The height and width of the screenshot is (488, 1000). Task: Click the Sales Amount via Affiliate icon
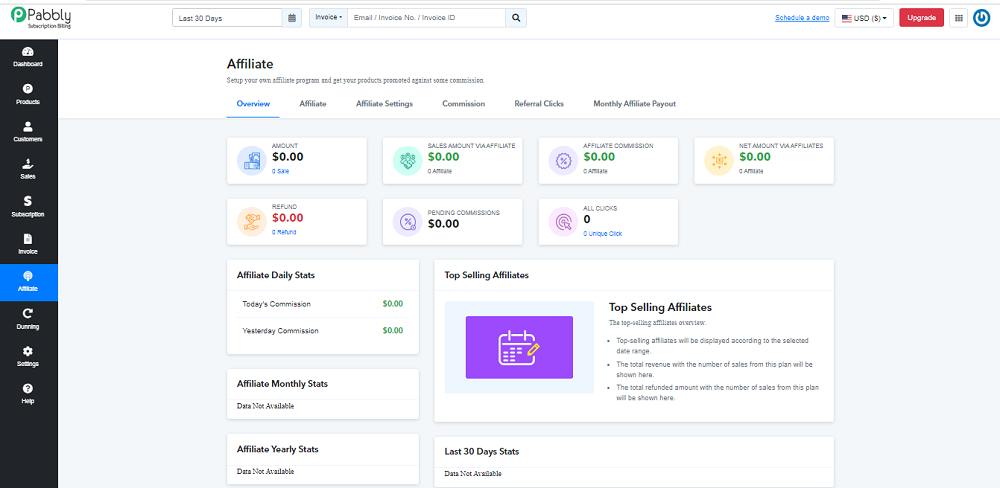pyautogui.click(x=407, y=161)
